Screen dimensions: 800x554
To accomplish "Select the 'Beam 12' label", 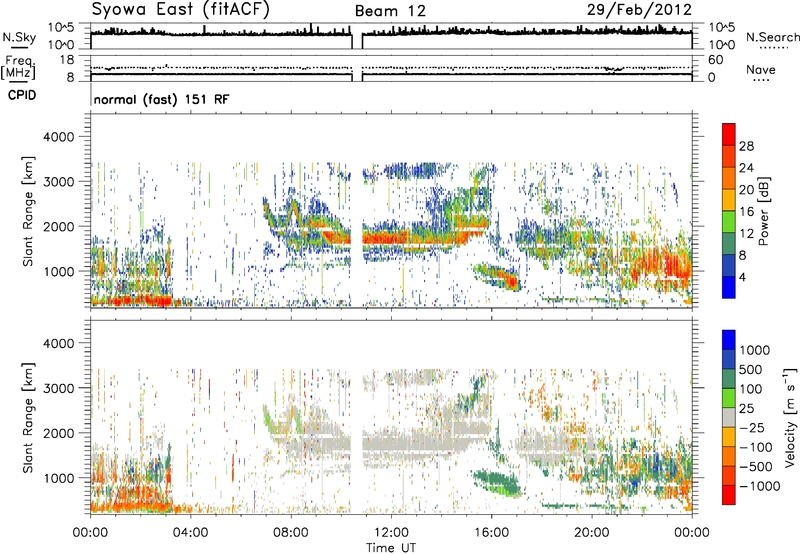I will (x=390, y=11).
